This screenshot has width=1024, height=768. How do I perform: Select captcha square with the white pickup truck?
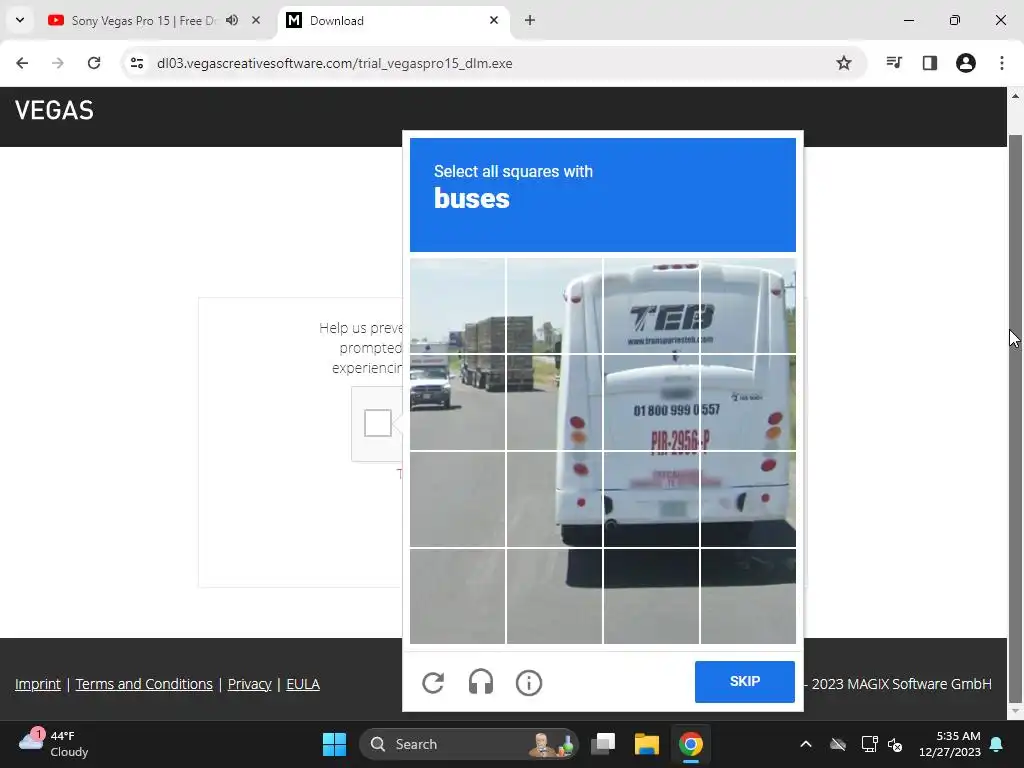pyautogui.click(x=457, y=402)
